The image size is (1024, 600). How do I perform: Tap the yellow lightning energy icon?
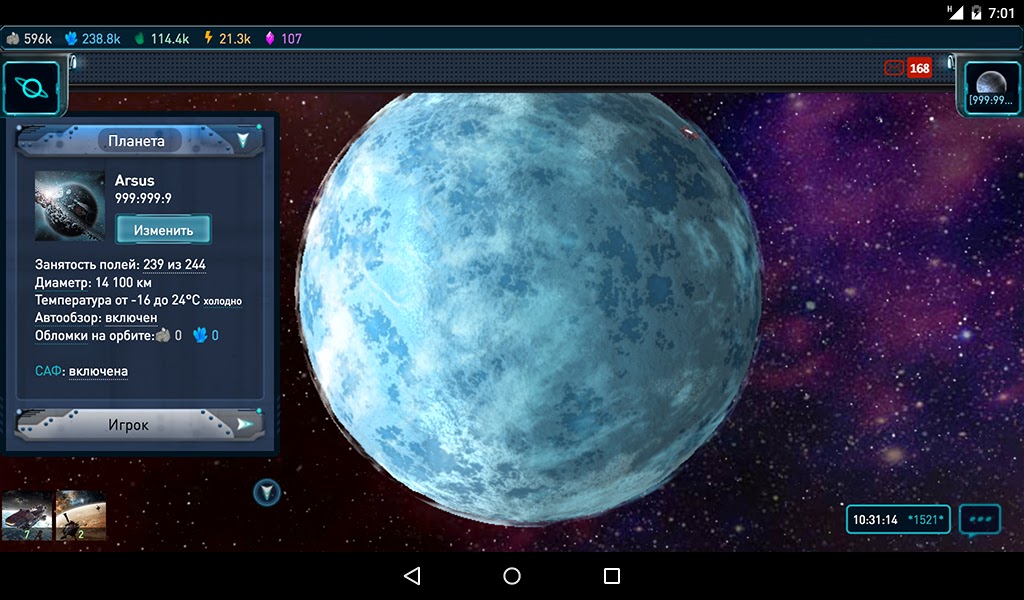(x=208, y=39)
